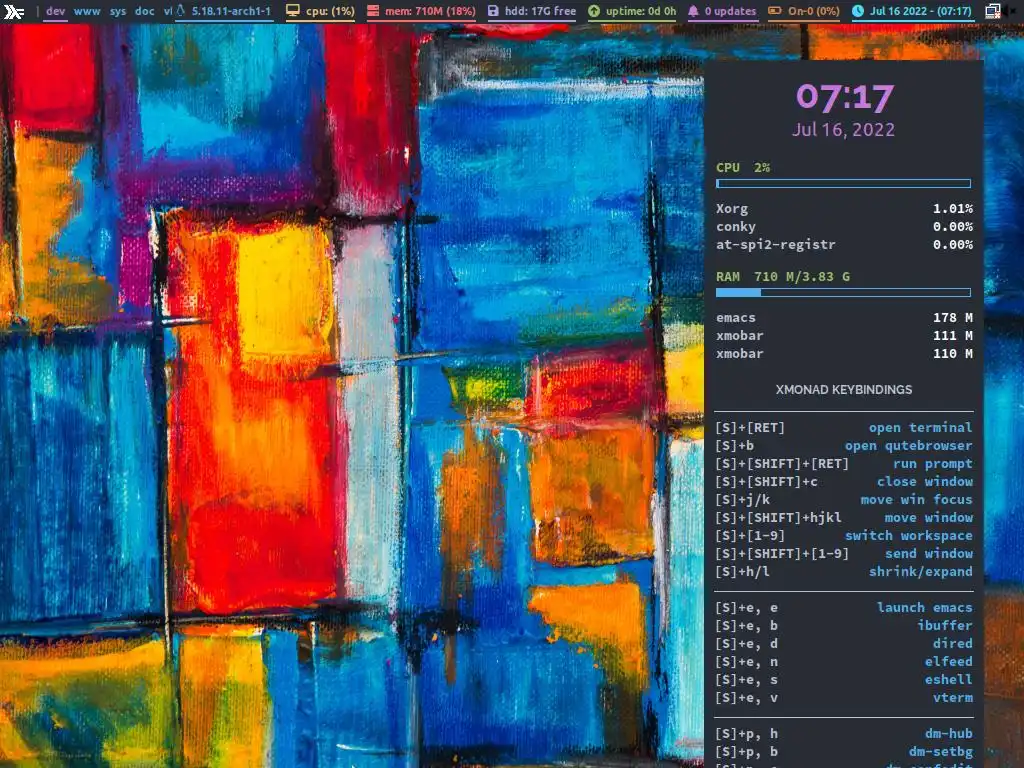Viewport: 1024px width, 768px height.
Task: Click battery status On-0 (0%)
Action: (813, 11)
